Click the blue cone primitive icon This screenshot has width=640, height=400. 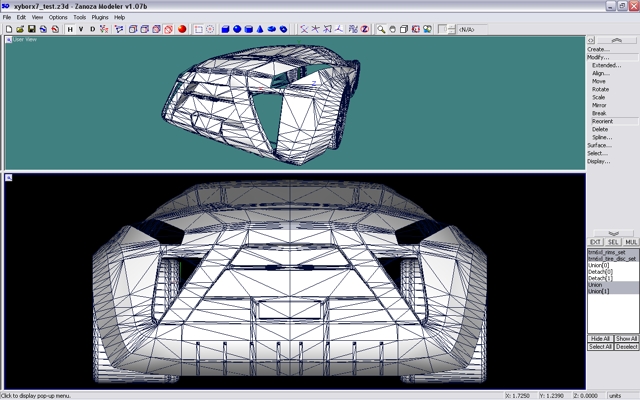coord(260,29)
